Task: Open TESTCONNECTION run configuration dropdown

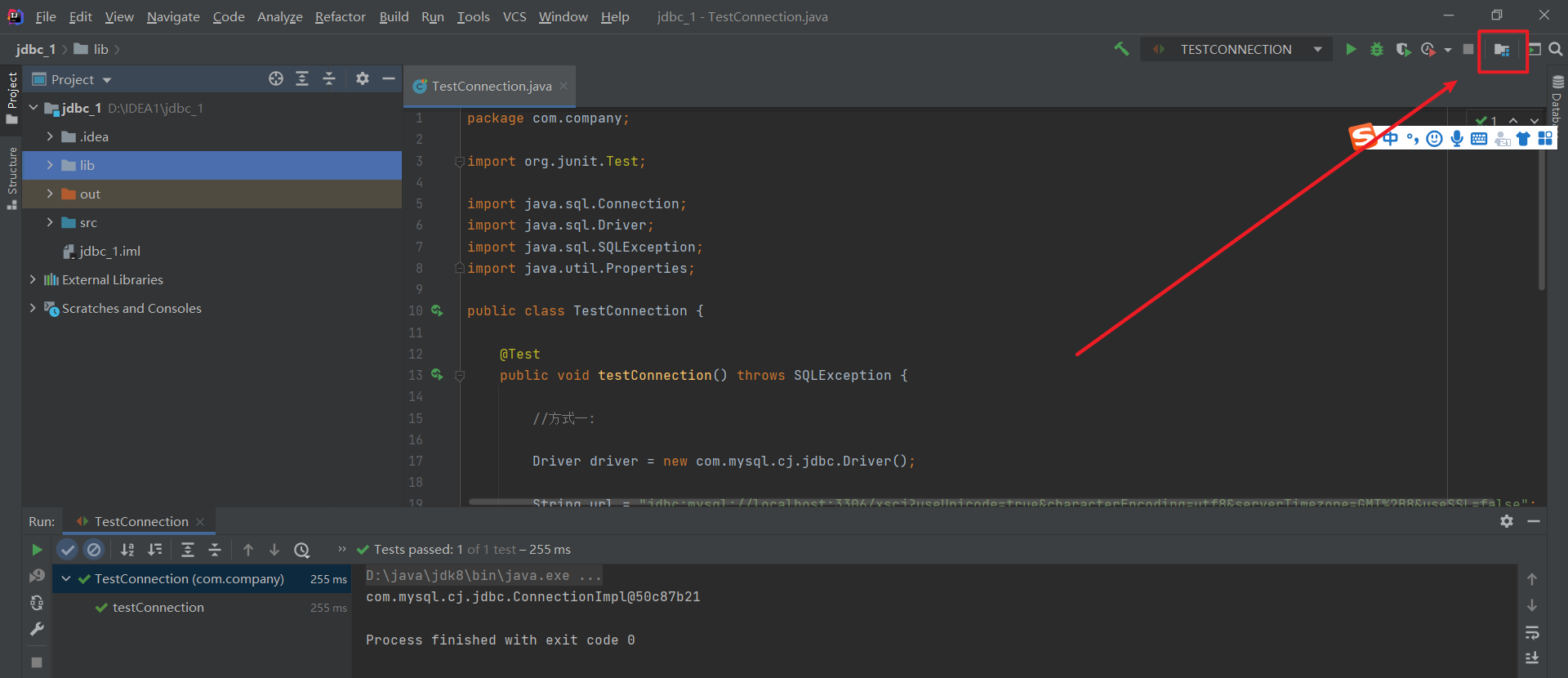Action: point(1235,49)
